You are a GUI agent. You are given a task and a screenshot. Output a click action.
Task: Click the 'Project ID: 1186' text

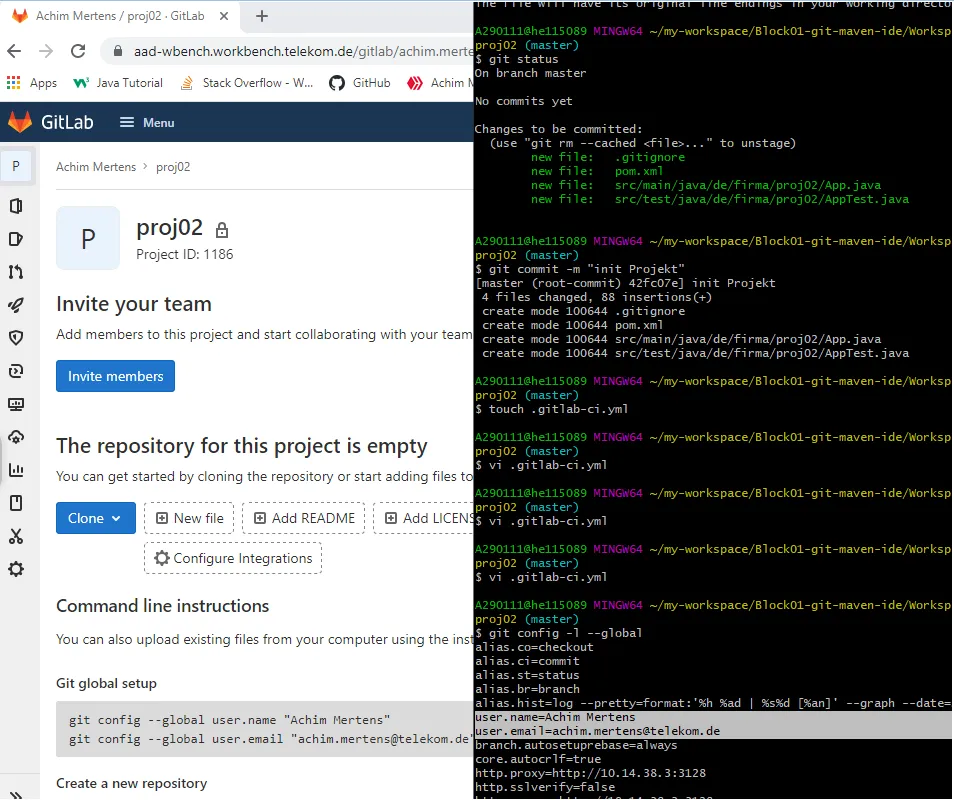184,254
